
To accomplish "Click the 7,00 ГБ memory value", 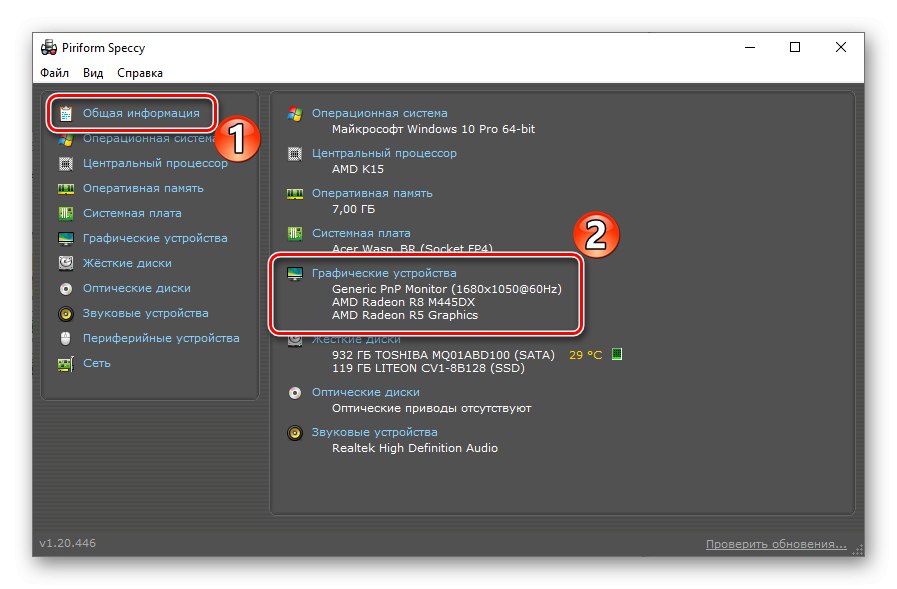I will point(354,209).
